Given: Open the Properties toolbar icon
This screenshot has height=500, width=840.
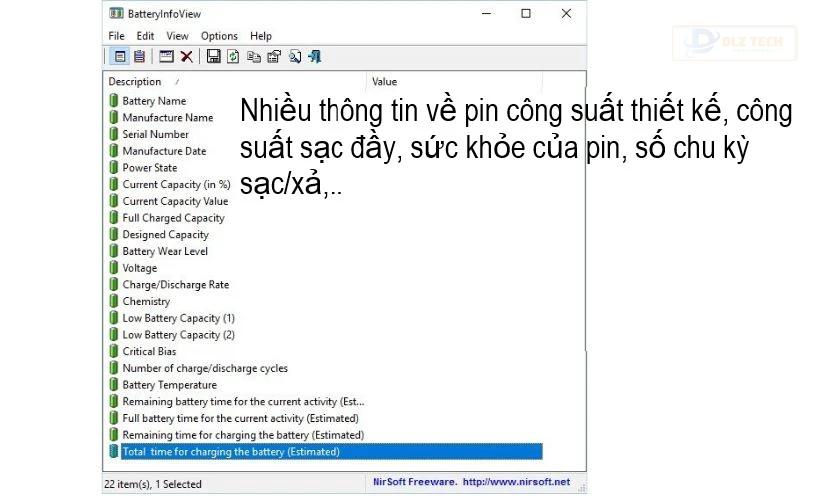Looking at the screenshot, I should click(274, 56).
